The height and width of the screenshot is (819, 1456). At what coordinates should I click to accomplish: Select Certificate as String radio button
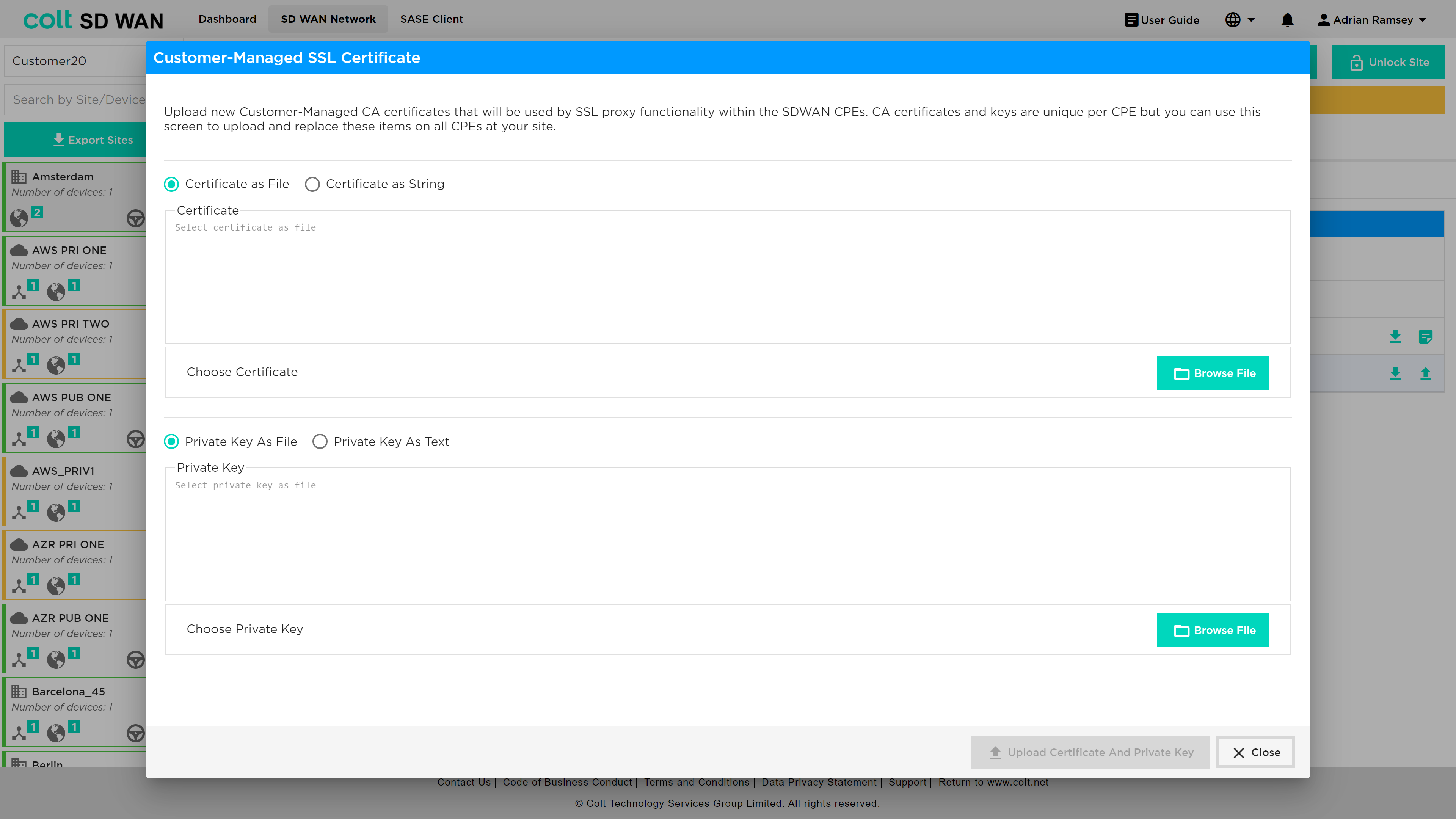312,184
